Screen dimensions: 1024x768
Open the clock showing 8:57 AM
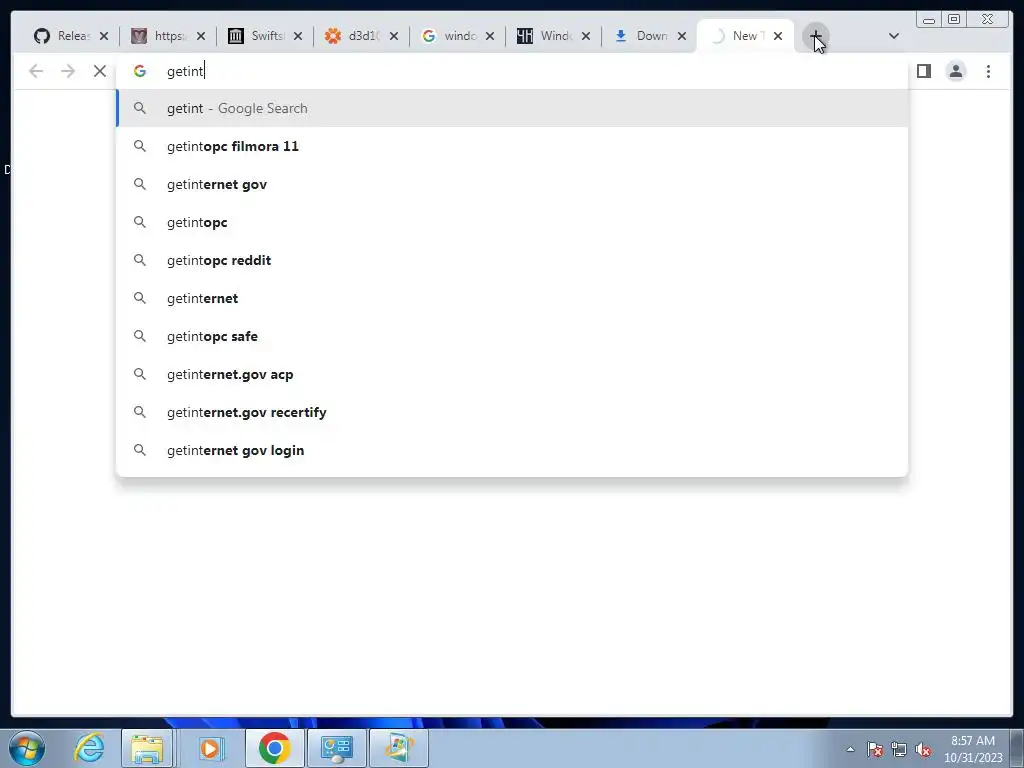pos(973,749)
